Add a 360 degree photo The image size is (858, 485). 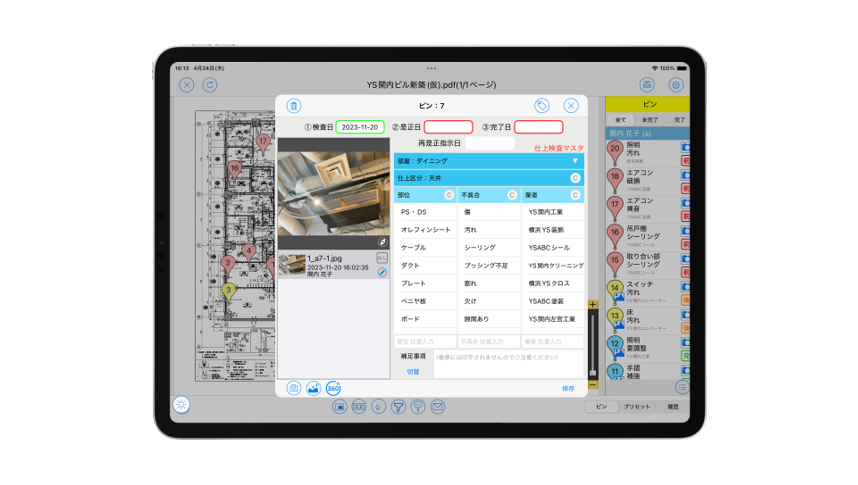click(333, 388)
